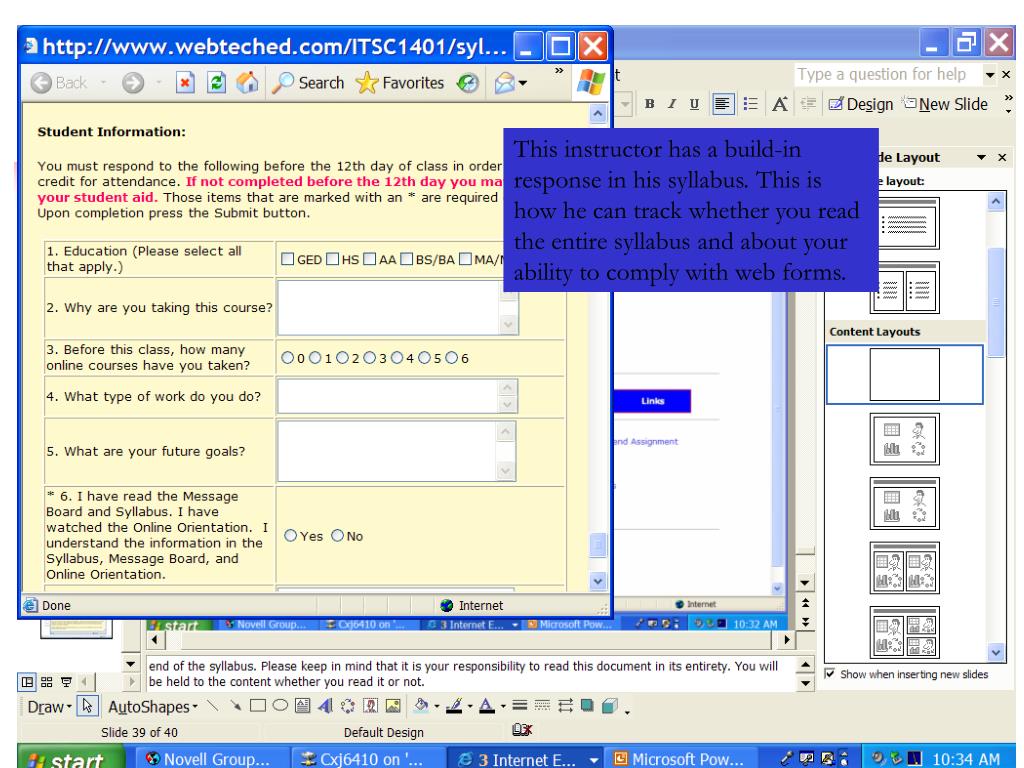
Task: Open the AutoShapes dropdown menu
Action: click(153, 707)
